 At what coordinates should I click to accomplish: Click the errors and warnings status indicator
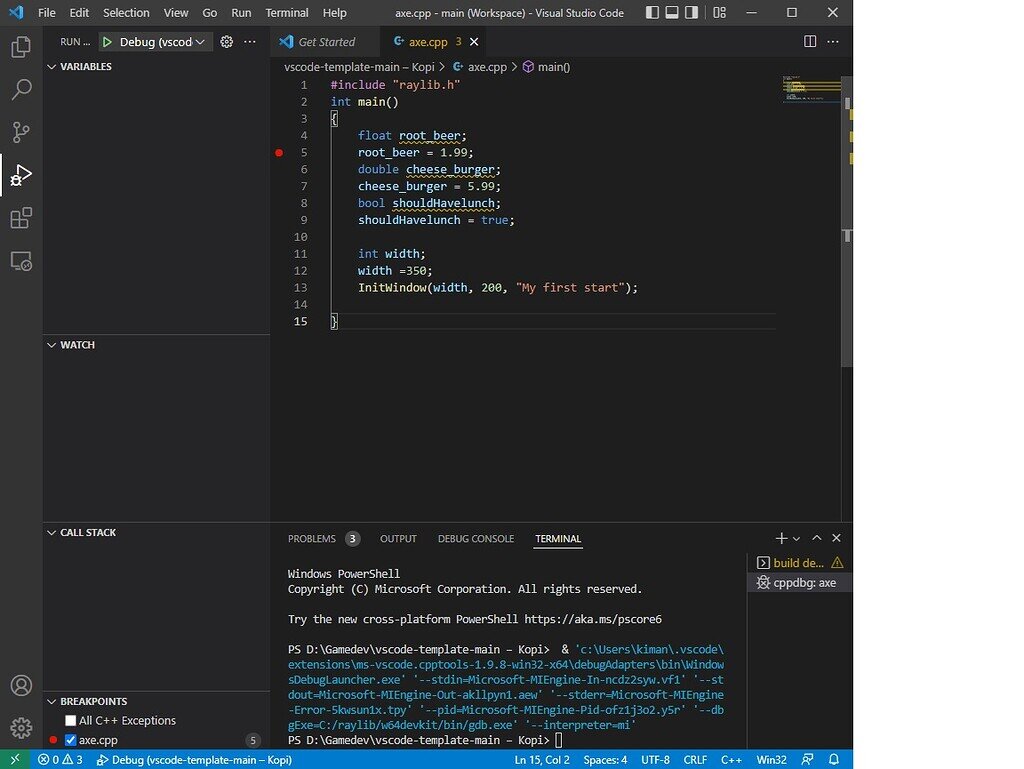point(58,759)
